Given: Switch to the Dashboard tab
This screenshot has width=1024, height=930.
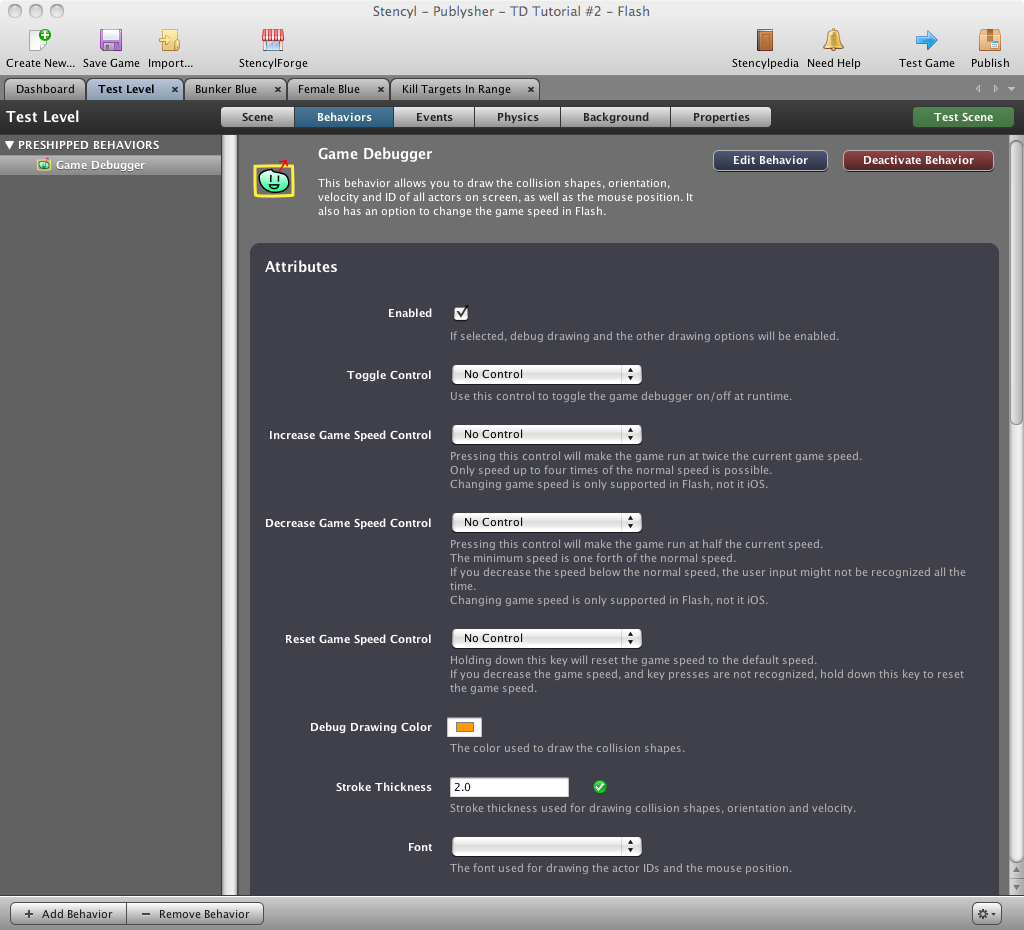Looking at the screenshot, I should (x=45, y=89).
